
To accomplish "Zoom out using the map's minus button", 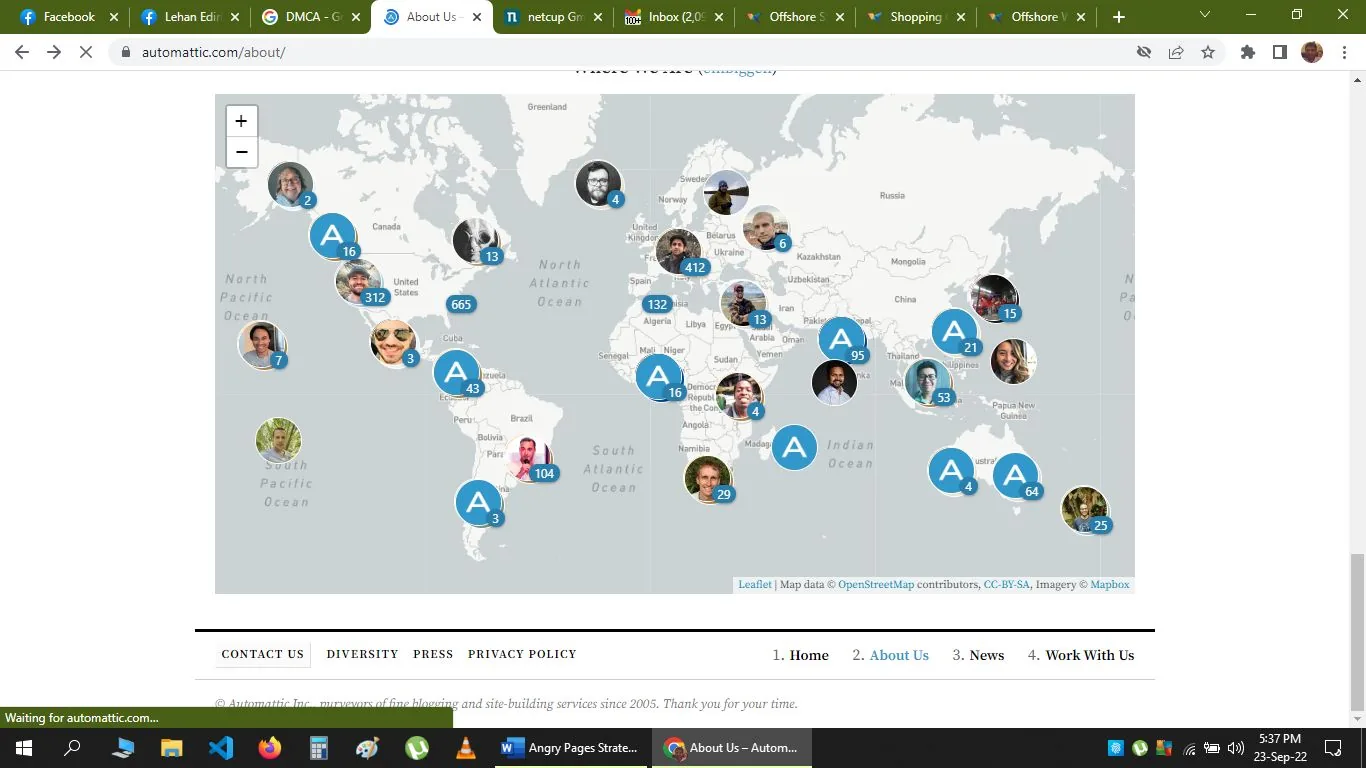I will pyautogui.click(x=241, y=152).
